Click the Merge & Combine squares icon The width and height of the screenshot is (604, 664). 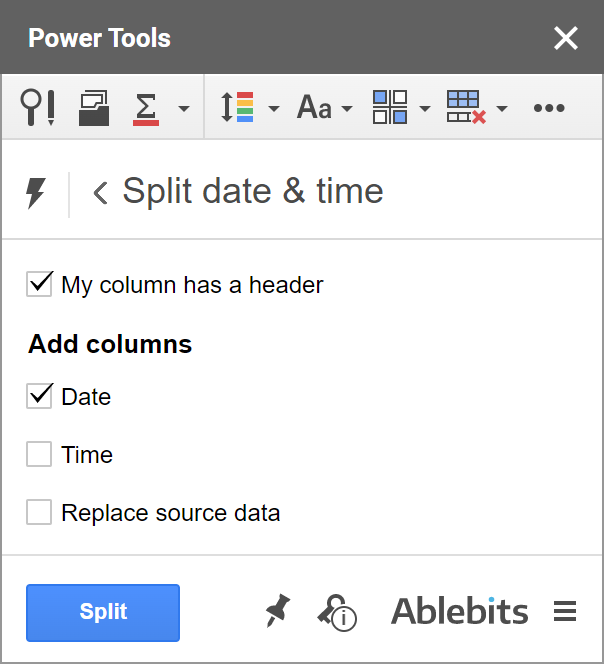(x=390, y=107)
